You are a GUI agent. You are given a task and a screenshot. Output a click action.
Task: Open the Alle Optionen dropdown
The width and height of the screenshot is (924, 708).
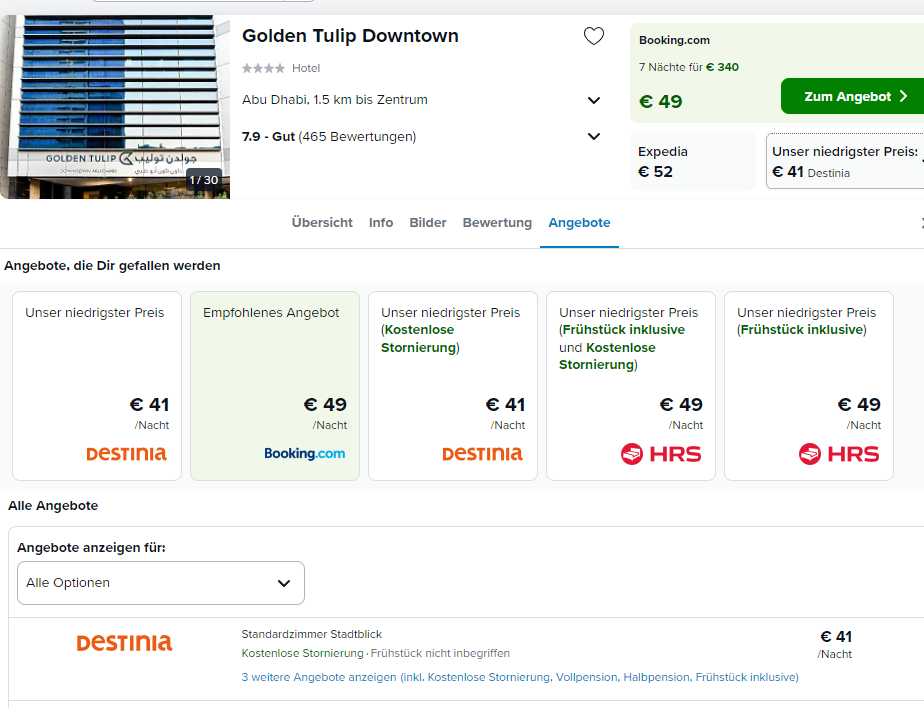click(161, 583)
